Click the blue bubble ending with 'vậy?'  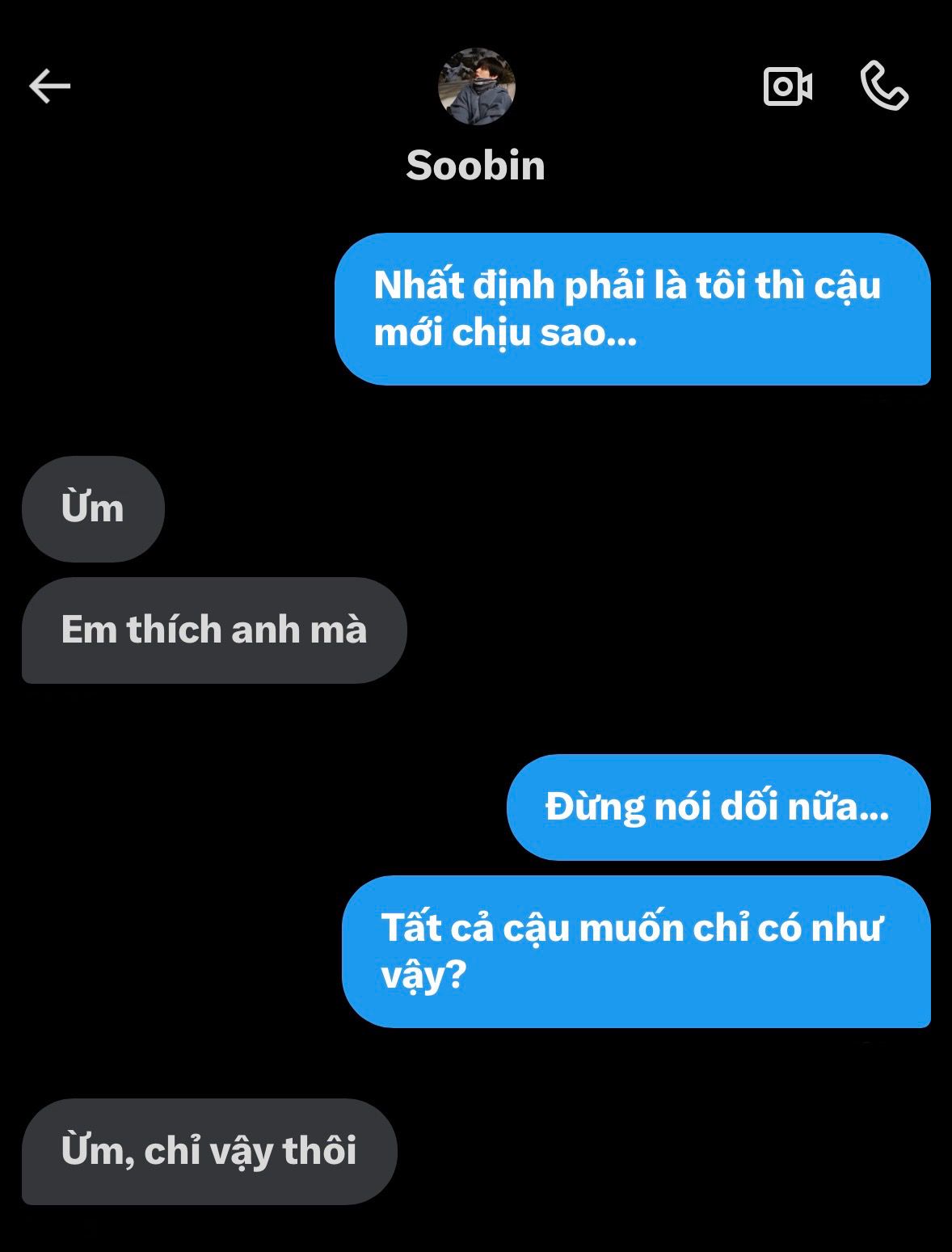[636, 951]
